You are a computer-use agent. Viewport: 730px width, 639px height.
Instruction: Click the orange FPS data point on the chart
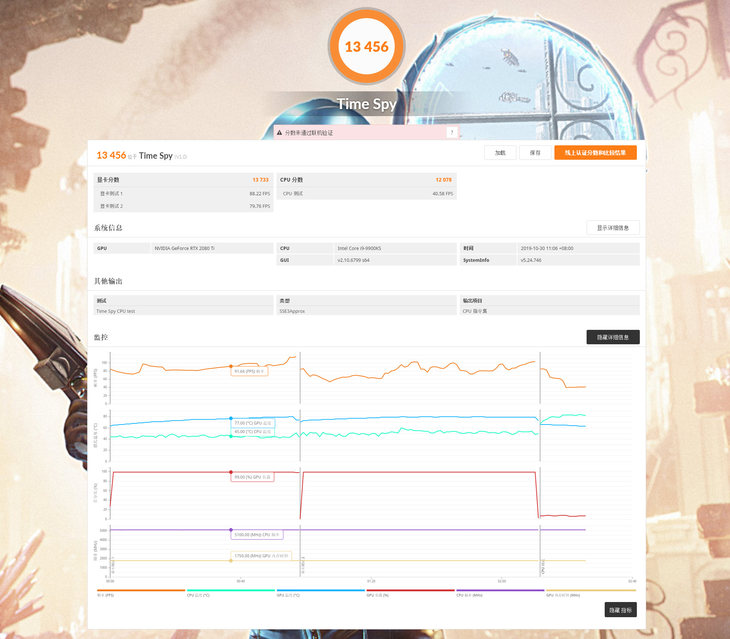[x=231, y=366]
